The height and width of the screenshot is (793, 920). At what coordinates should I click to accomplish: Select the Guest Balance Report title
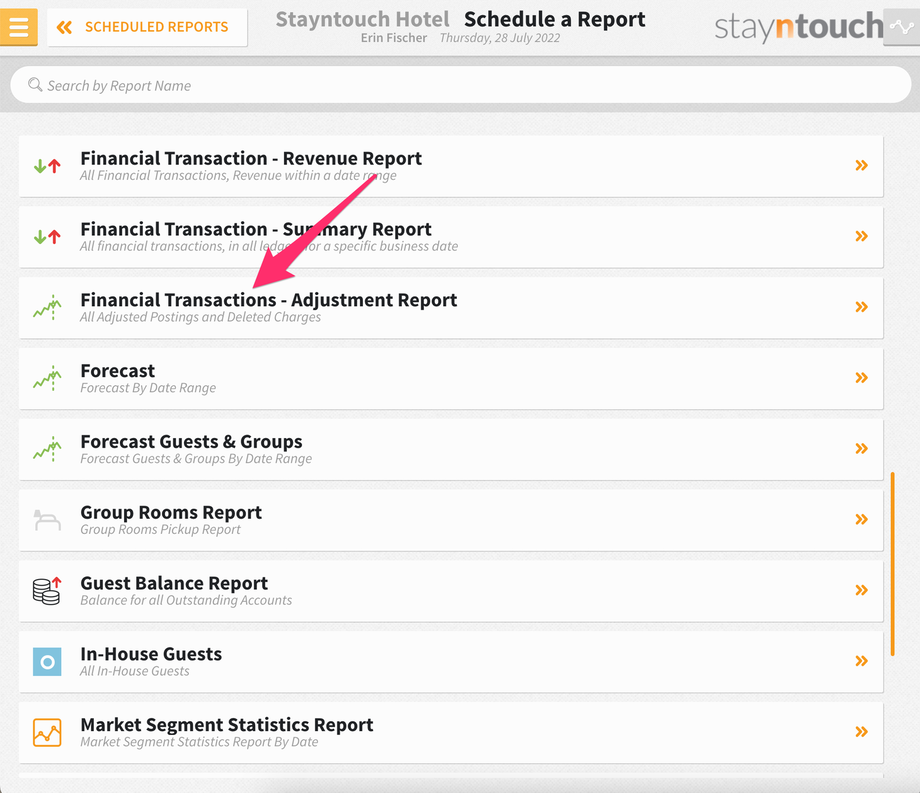[x=174, y=583]
